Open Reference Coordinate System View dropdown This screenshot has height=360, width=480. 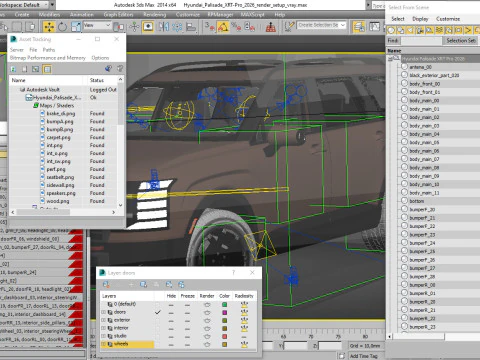pyautogui.click(x=97, y=25)
